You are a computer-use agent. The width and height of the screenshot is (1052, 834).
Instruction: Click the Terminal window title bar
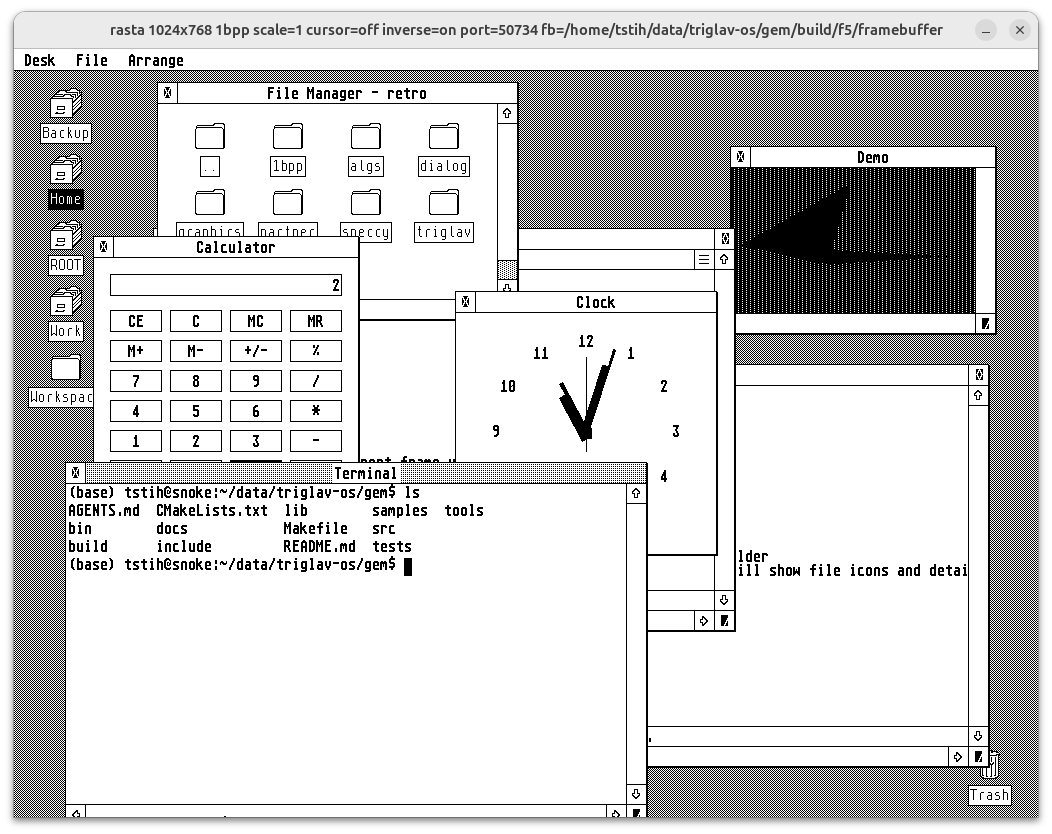click(x=366, y=473)
